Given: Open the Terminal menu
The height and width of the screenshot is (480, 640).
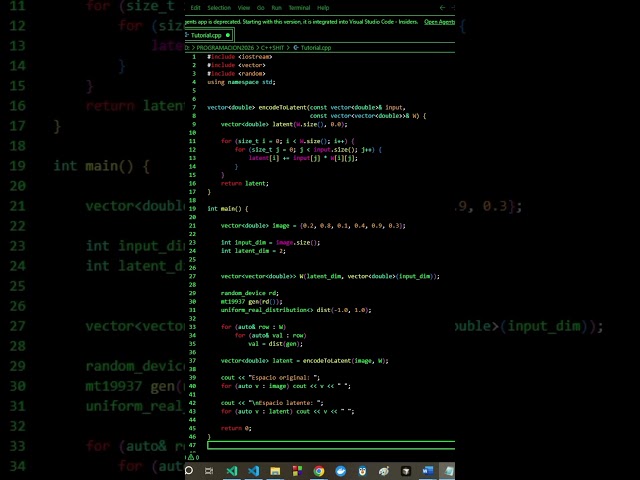Looking at the screenshot, I should 299,7.
